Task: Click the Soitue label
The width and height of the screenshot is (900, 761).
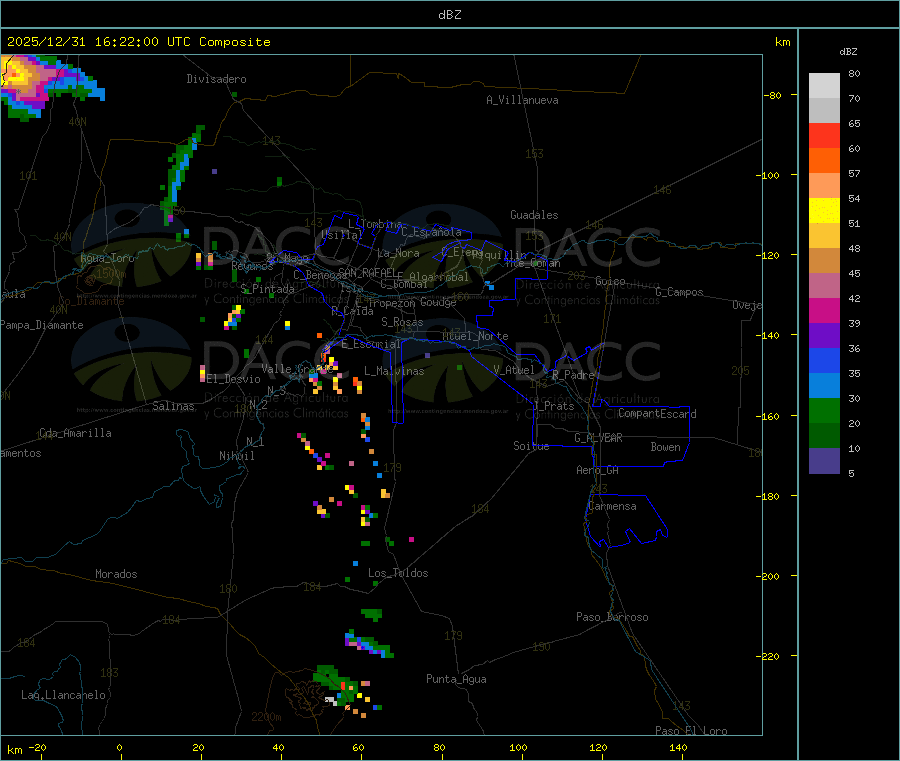Action: 532,446
